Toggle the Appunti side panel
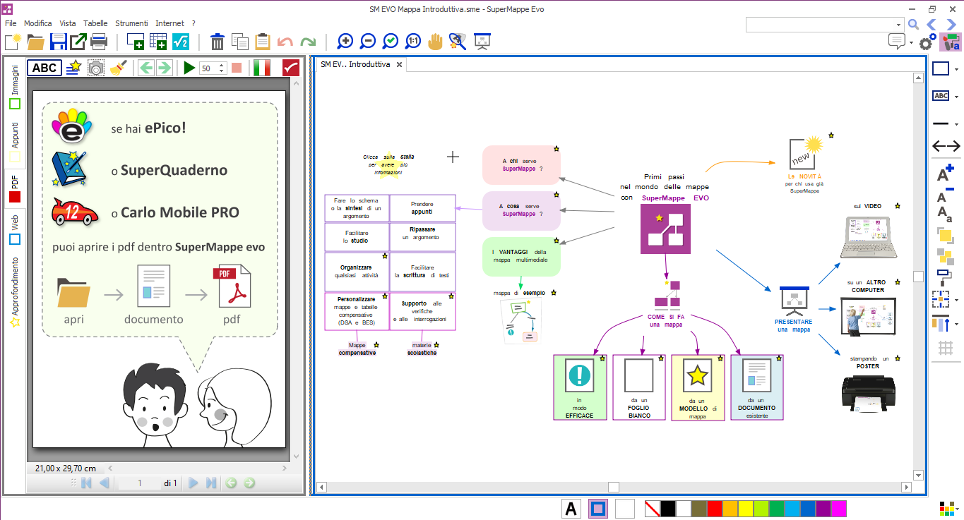Screen dimensions: 964x520 coord(15,141)
